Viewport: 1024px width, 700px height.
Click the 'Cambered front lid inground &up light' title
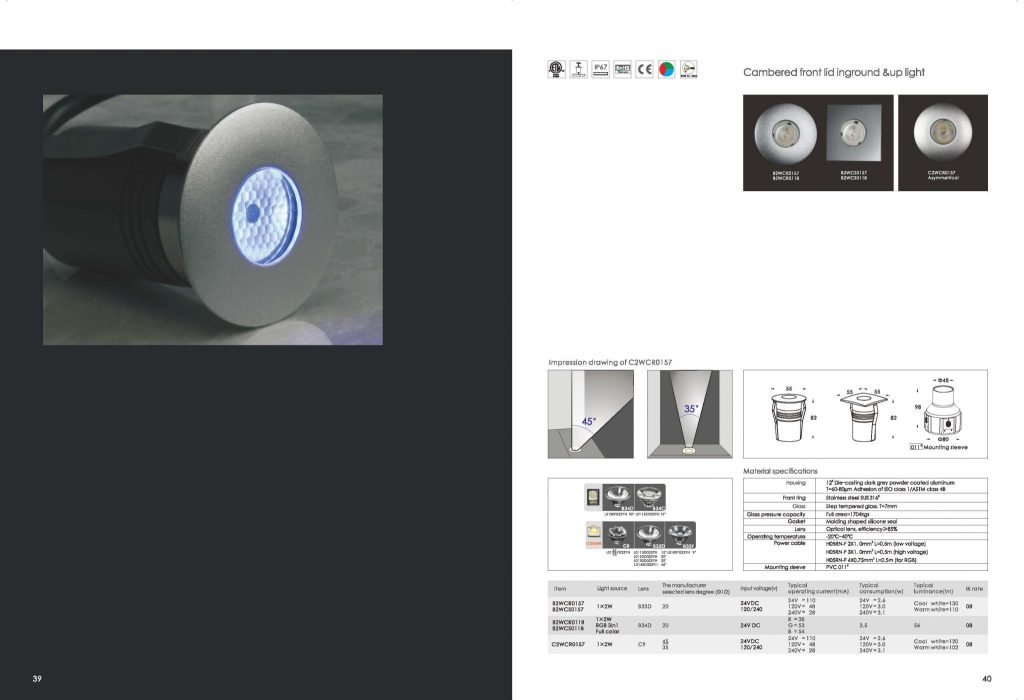[x=833, y=73]
